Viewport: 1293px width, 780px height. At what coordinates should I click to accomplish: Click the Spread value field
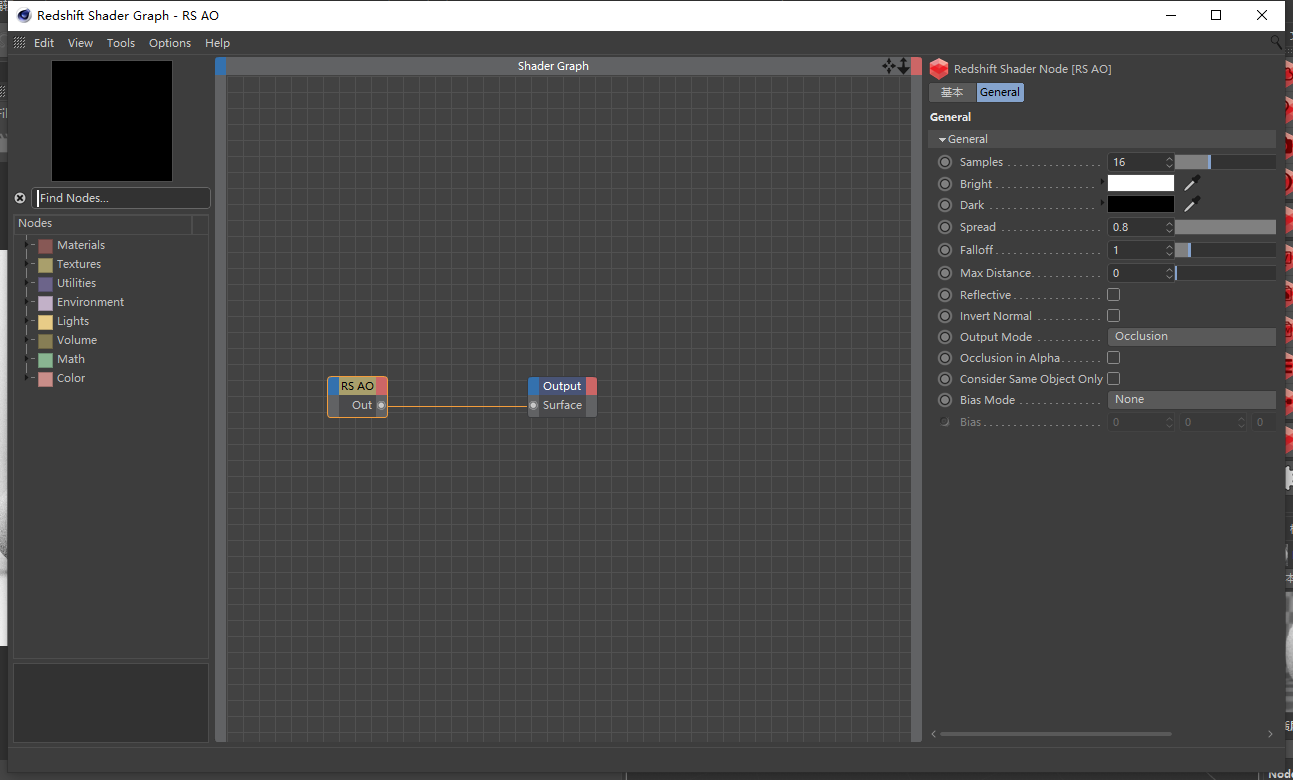[x=1135, y=227]
